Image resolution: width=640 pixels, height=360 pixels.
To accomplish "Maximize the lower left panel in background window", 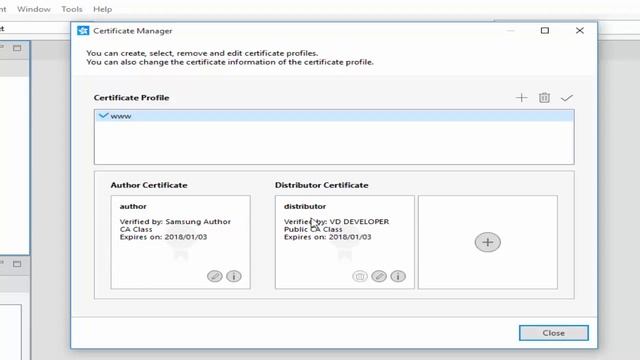I will (x=17, y=264).
